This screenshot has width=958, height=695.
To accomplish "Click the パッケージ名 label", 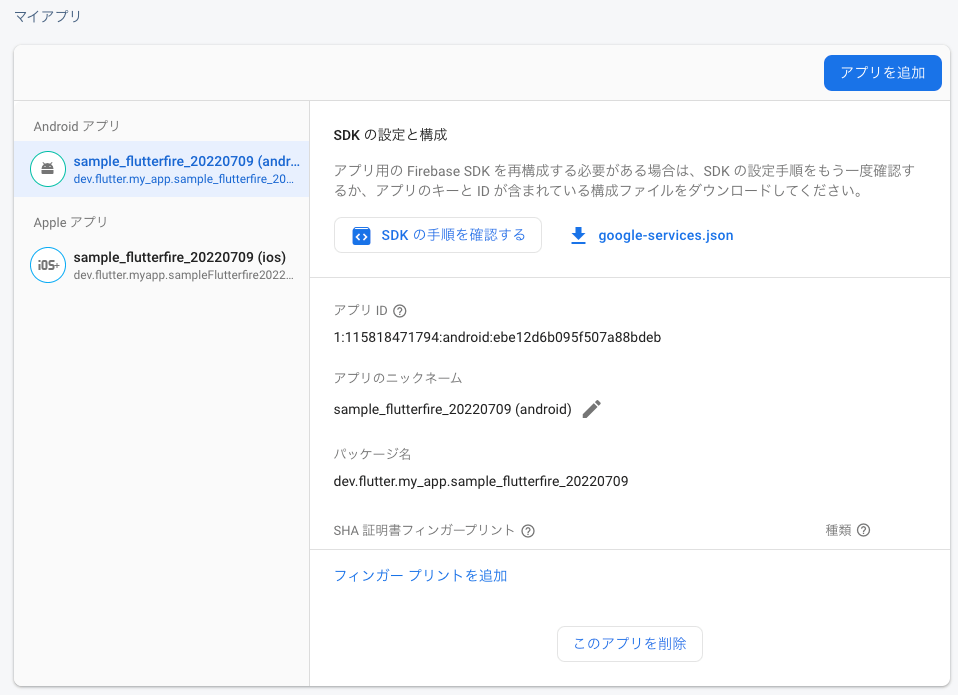I will [x=372, y=454].
